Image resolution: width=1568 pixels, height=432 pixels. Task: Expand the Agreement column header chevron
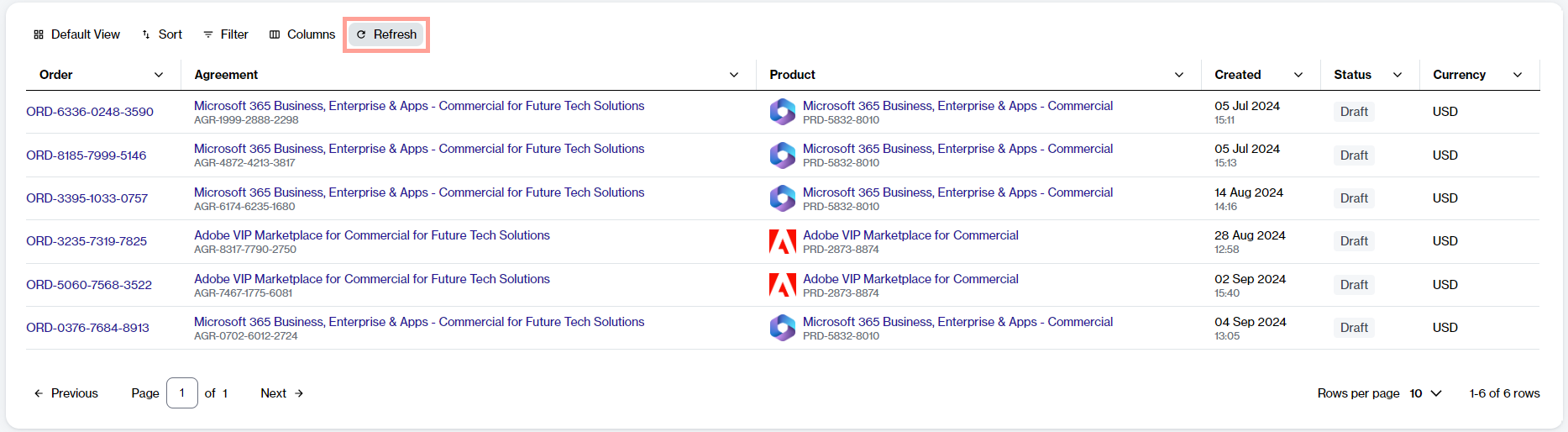coord(734,75)
